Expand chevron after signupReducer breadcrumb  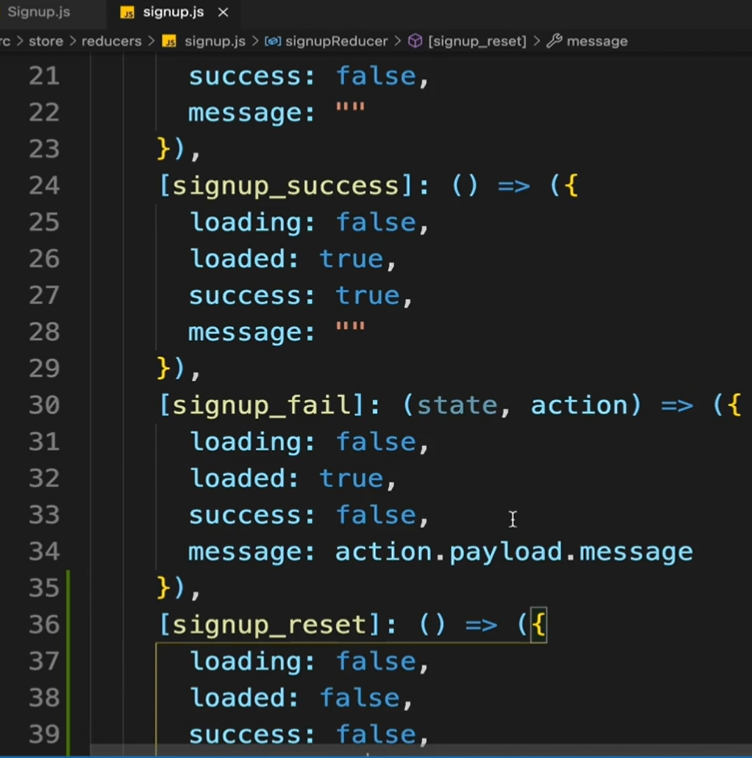tap(398, 41)
